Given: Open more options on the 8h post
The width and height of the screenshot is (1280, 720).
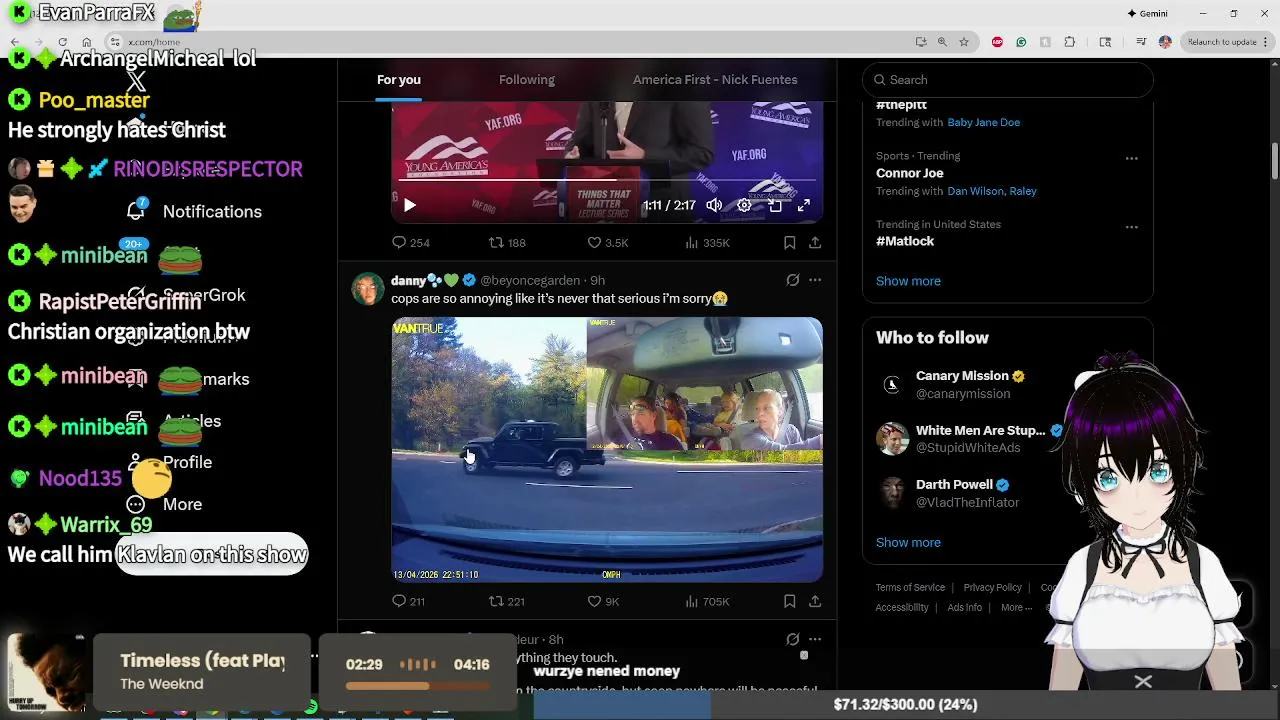Looking at the screenshot, I should pyautogui.click(x=815, y=639).
